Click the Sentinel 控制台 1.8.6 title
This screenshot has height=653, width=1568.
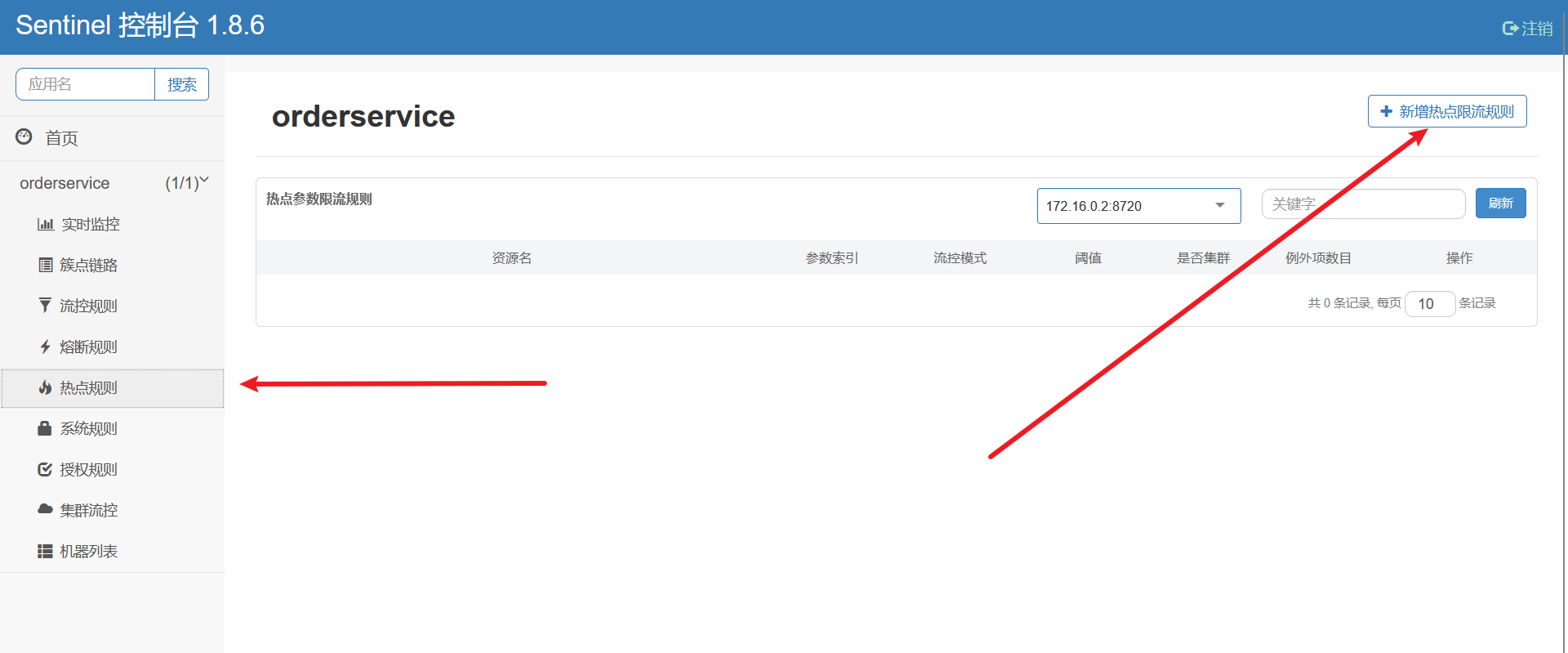140,25
